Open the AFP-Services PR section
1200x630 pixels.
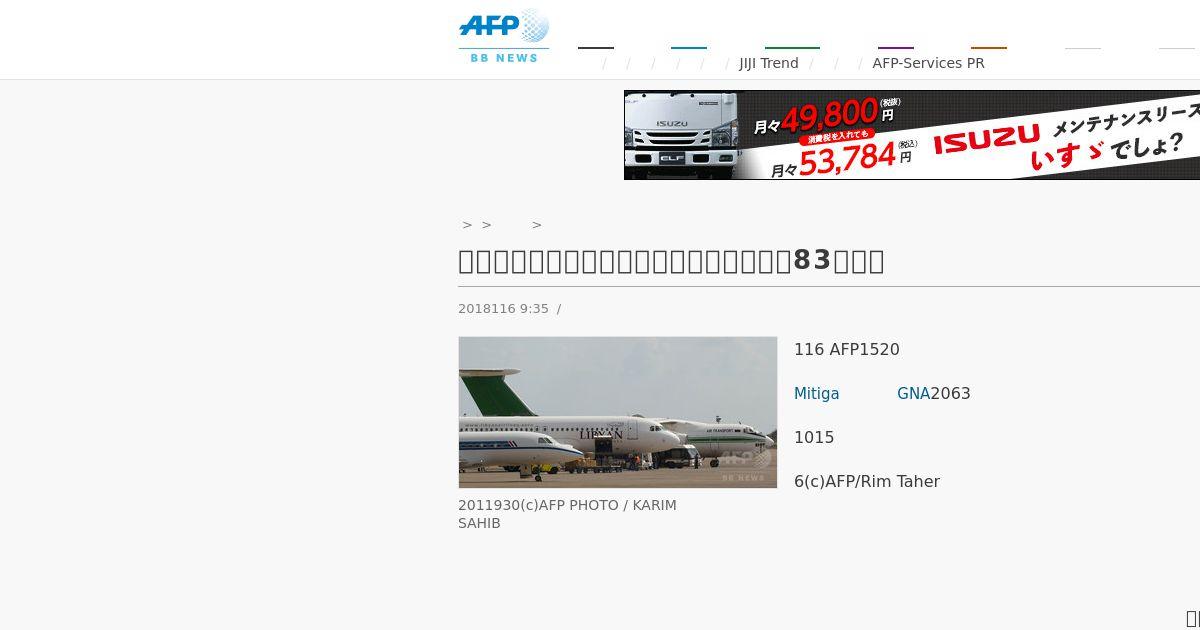(x=928, y=63)
